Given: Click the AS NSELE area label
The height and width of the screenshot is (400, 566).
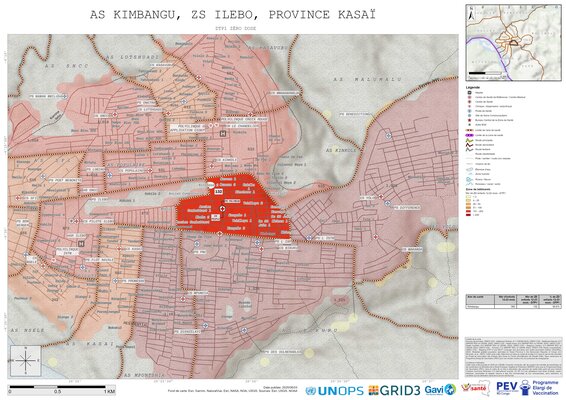Looking at the screenshot, I should 27,330.
